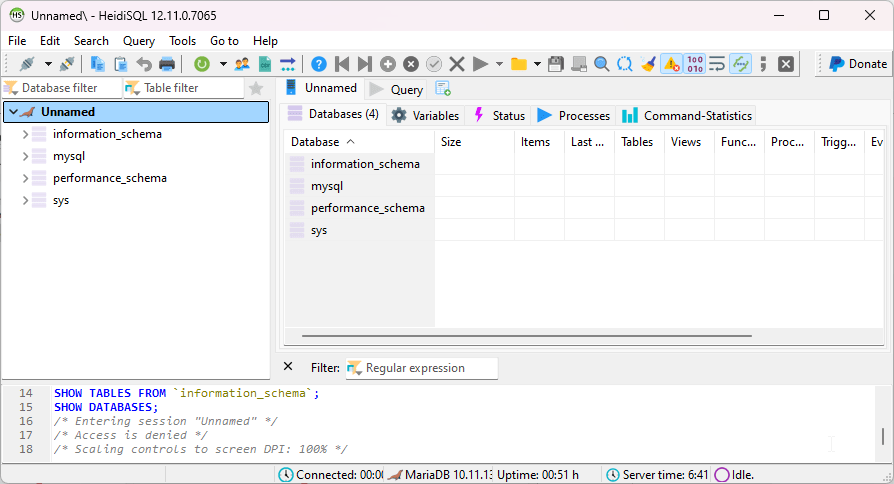Expand the information_schema tree node
Viewport: 894px width, 484px height.
25,134
